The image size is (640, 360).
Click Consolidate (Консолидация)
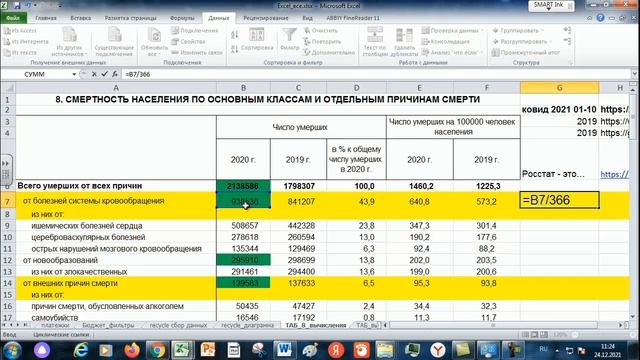[446, 42]
